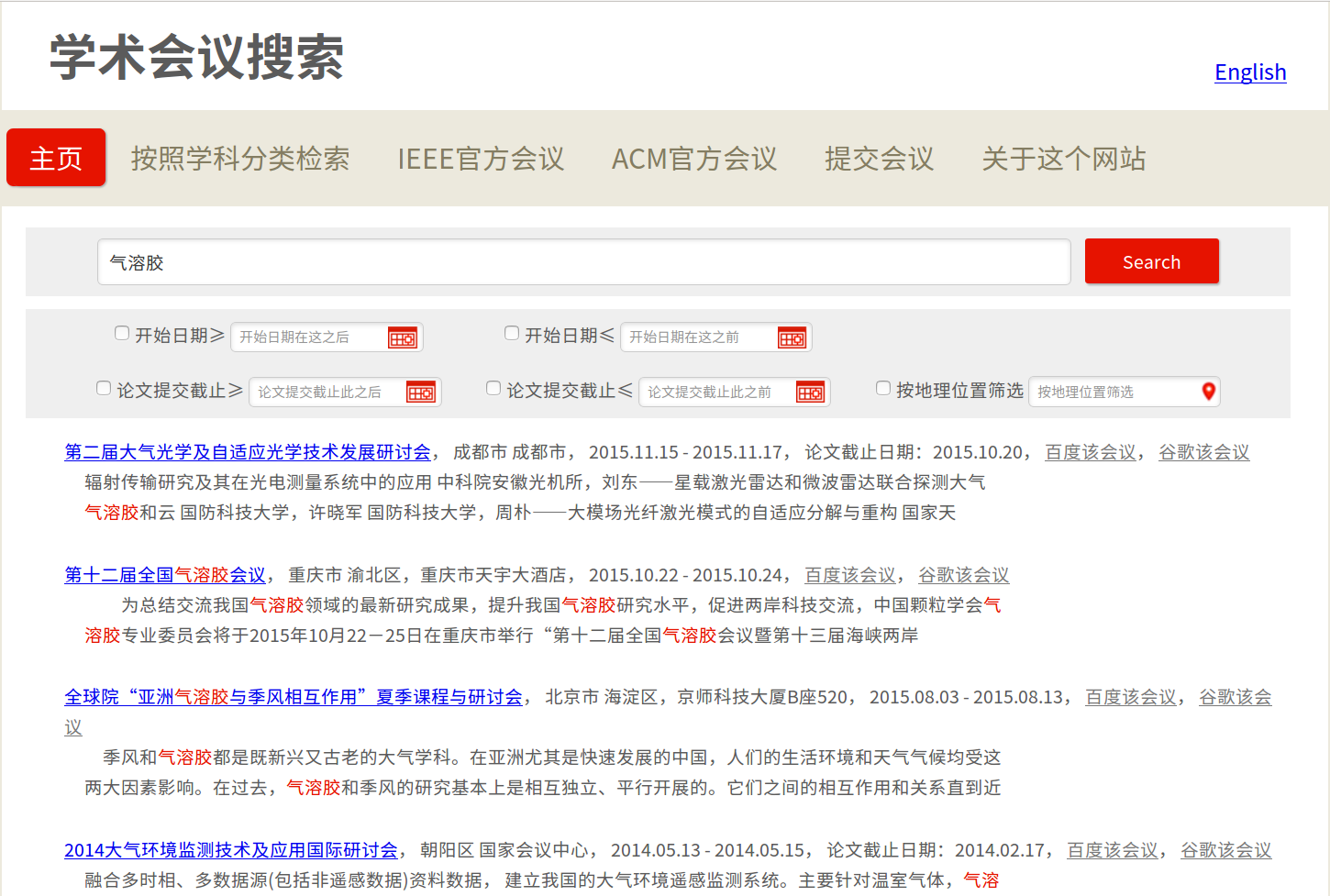This screenshot has width=1330, height=896.
Task: Check the 按地理位置筛选 option
Action: (x=882, y=387)
